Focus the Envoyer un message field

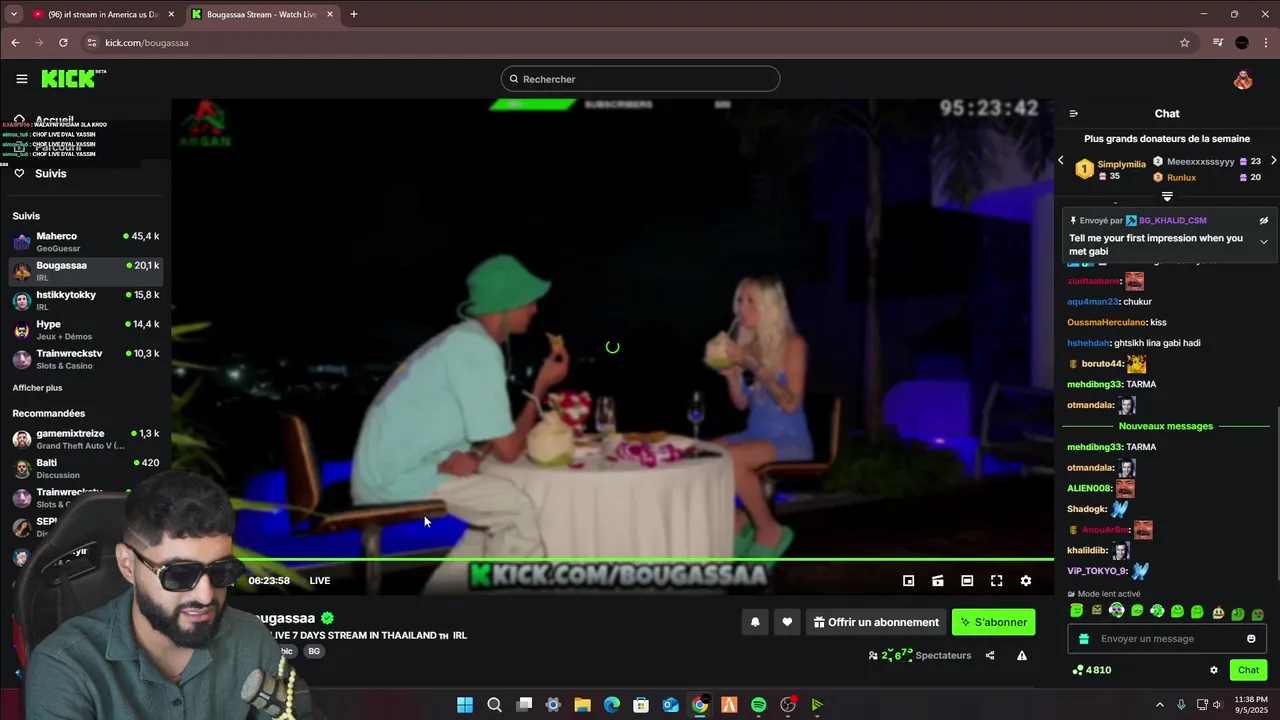1166,639
